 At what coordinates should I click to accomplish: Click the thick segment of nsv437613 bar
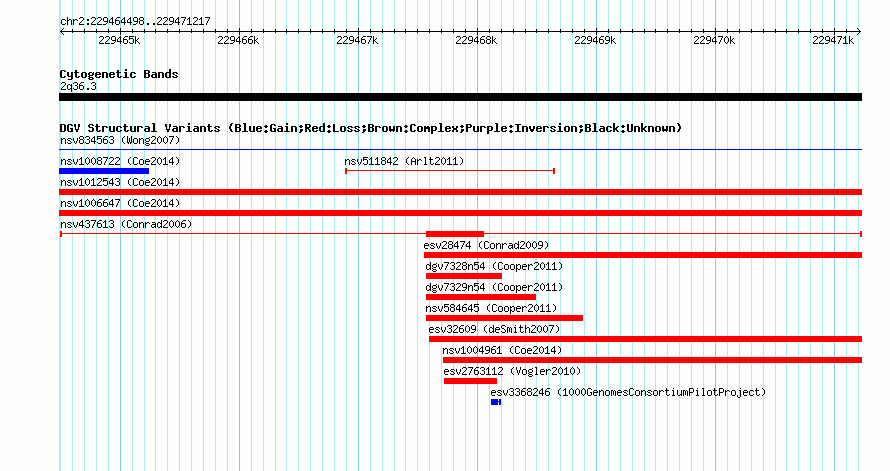tap(455, 234)
